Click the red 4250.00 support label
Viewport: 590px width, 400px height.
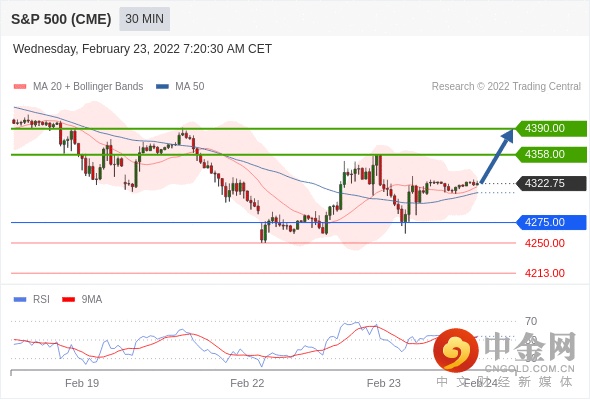[545, 243]
